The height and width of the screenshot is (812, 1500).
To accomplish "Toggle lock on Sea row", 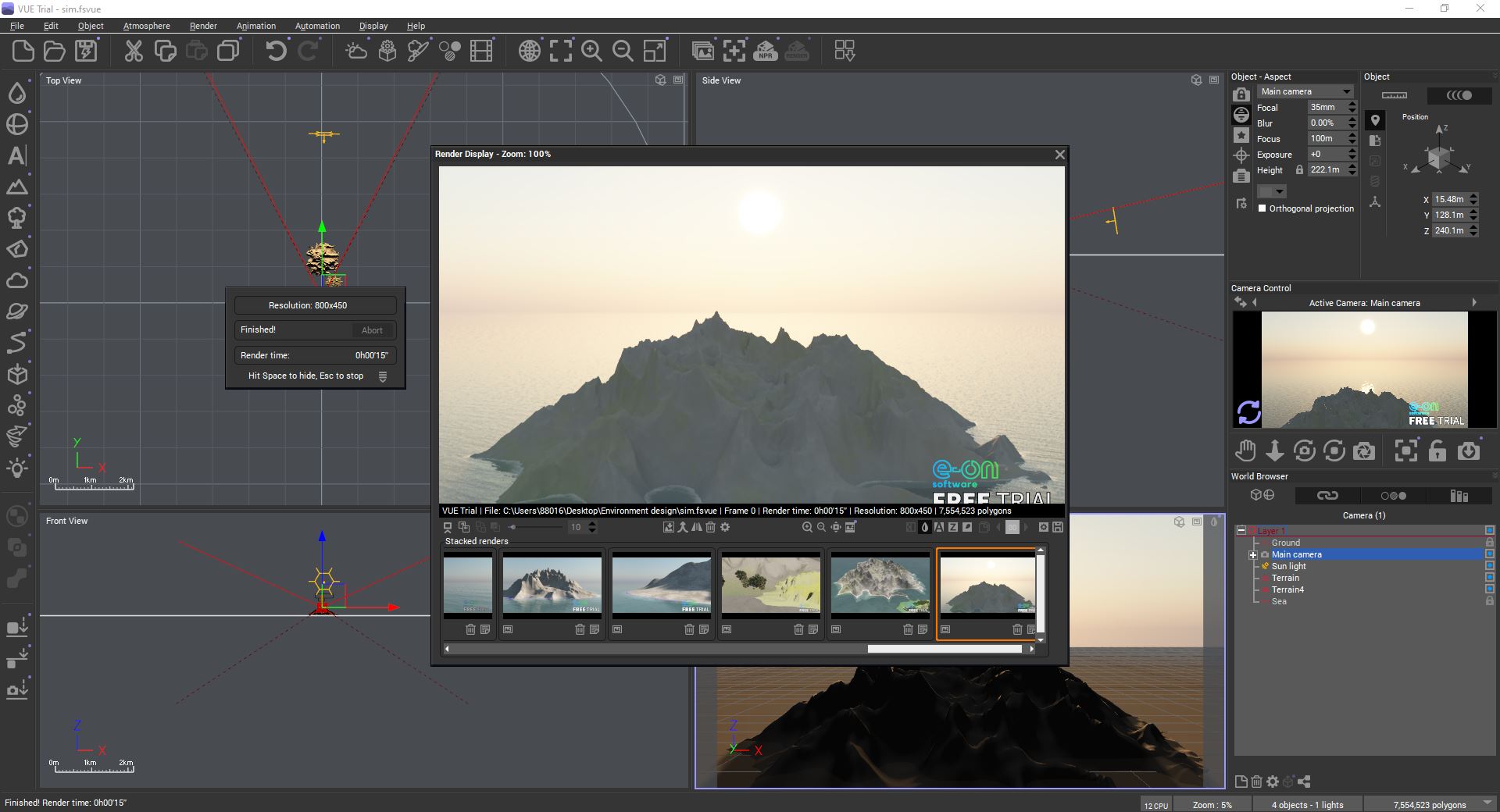I will point(1489,601).
